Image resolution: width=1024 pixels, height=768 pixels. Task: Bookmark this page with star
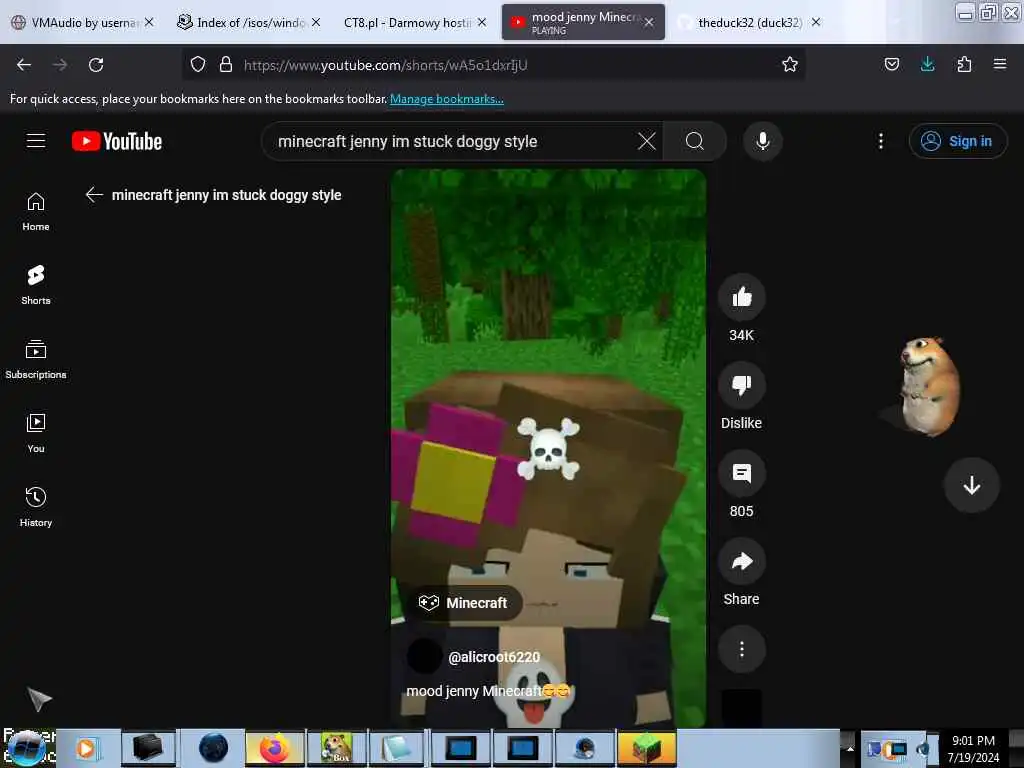[x=790, y=64]
